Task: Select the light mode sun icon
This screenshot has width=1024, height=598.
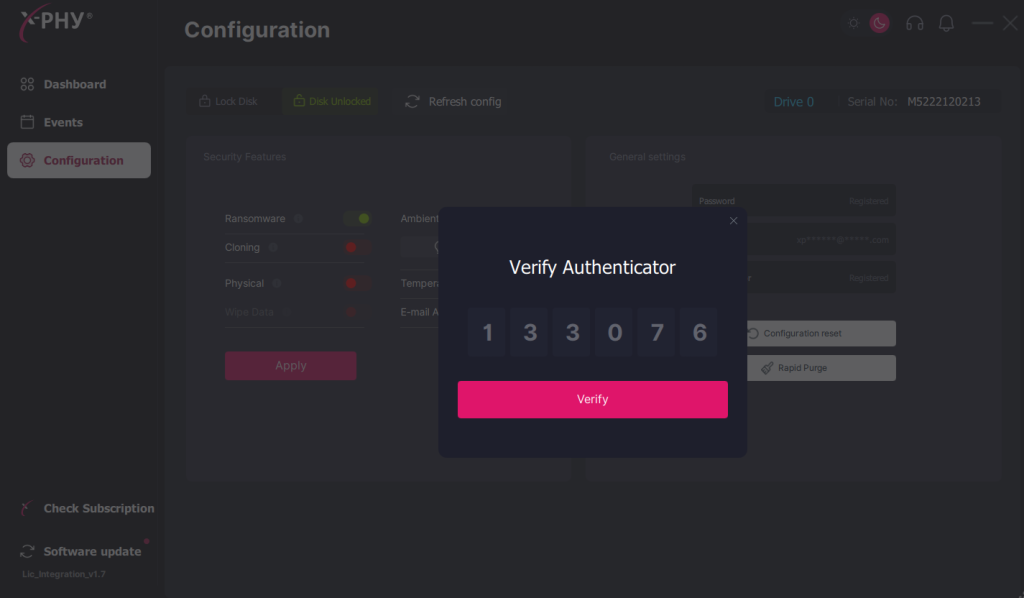Action: 853,23
